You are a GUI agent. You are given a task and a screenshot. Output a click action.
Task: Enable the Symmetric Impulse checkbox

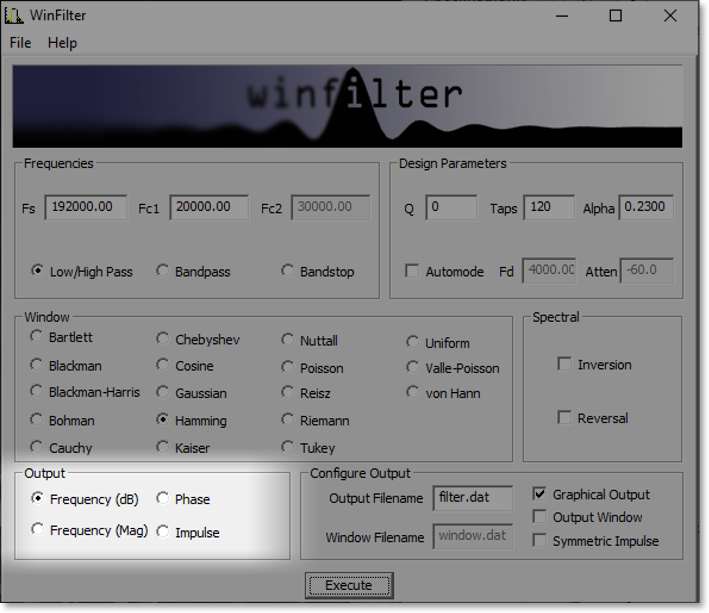click(x=540, y=541)
